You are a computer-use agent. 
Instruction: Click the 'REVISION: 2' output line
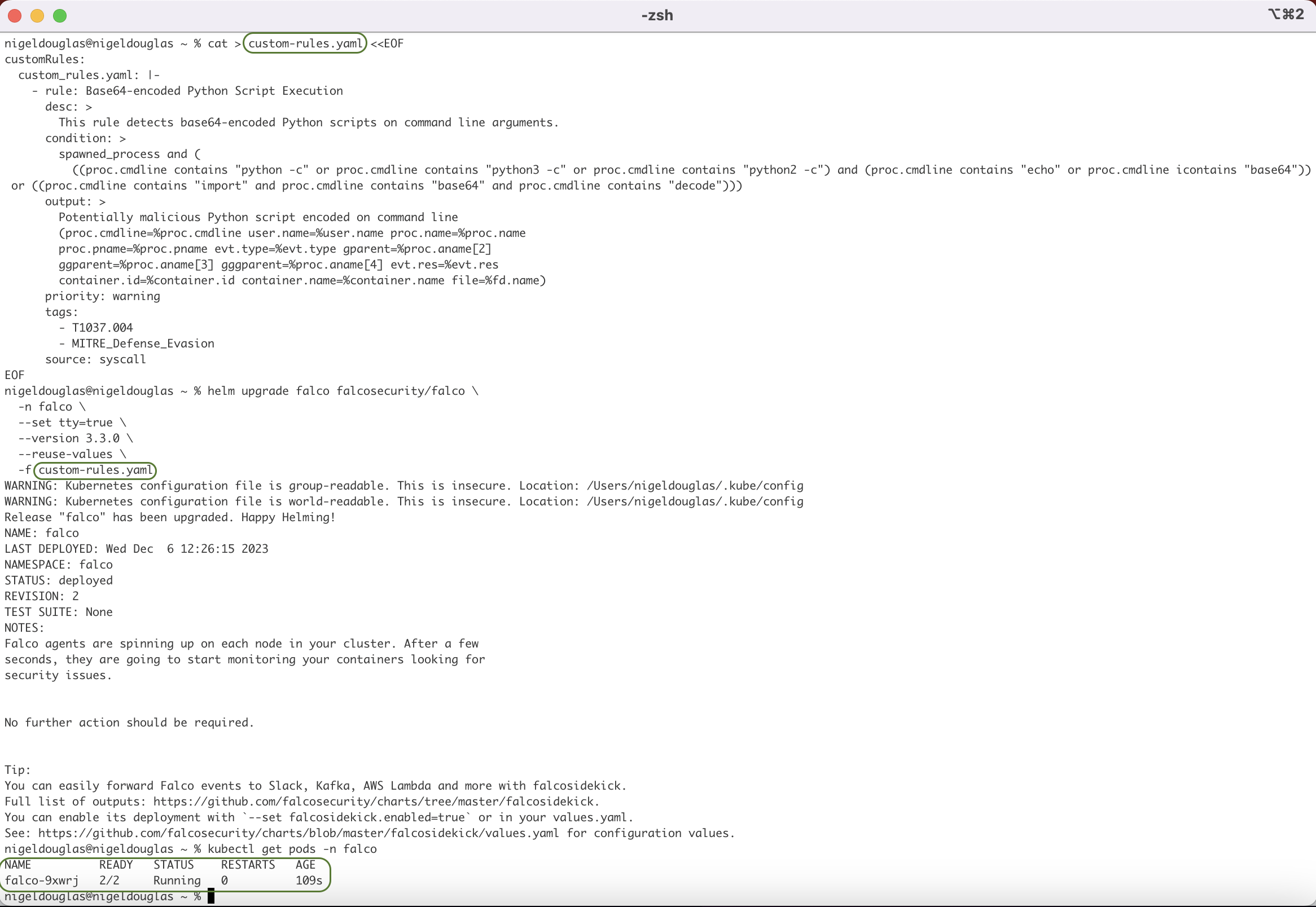coord(42,596)
